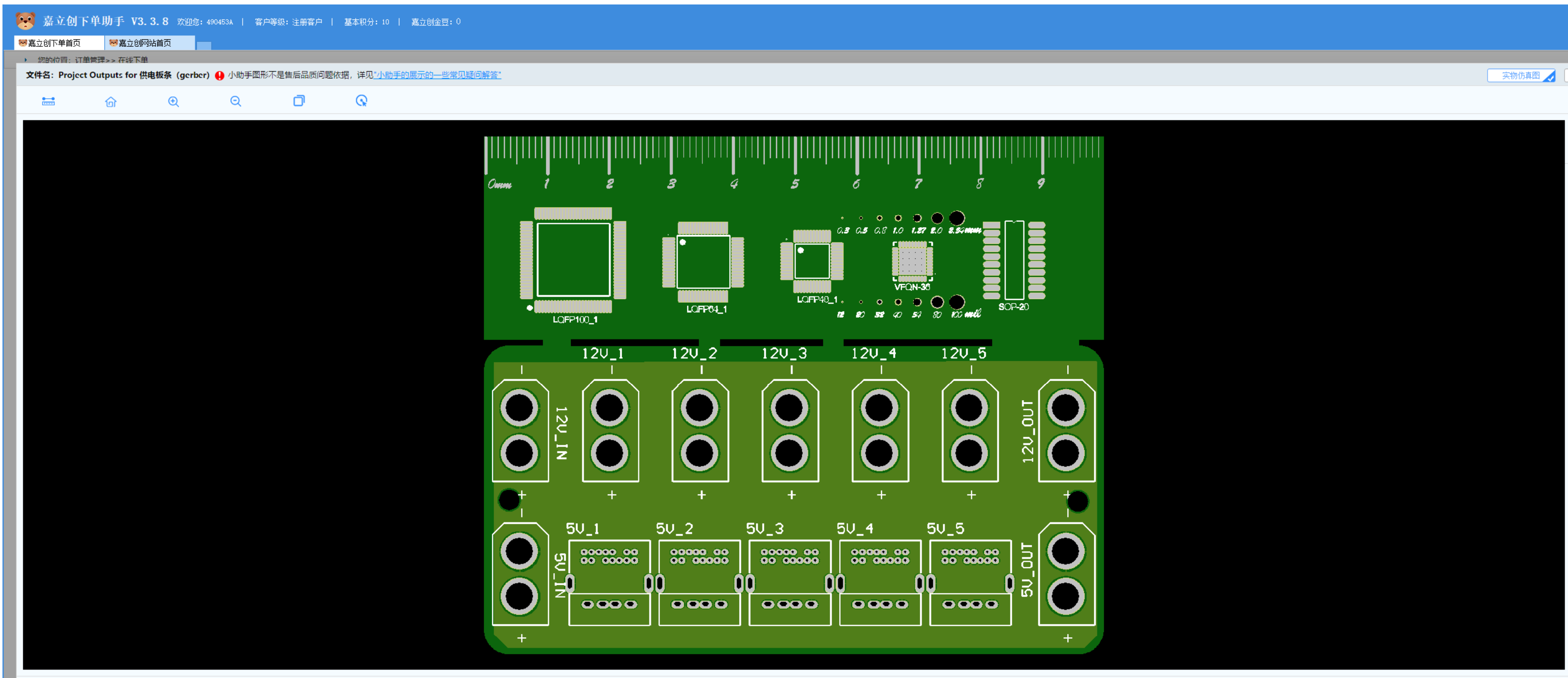Click the red warning exclamation icon
1568x678 pixels.
[x=220, y=76]
